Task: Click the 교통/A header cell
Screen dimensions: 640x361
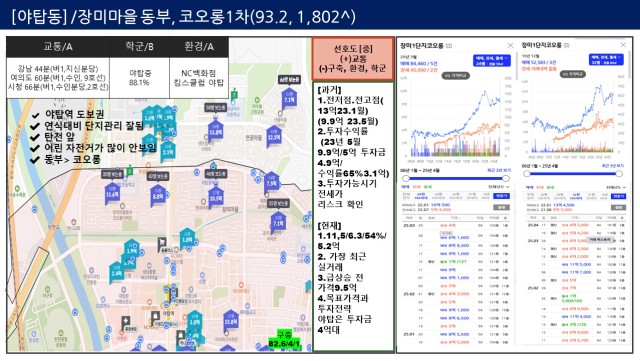Action: click(58, 47)
